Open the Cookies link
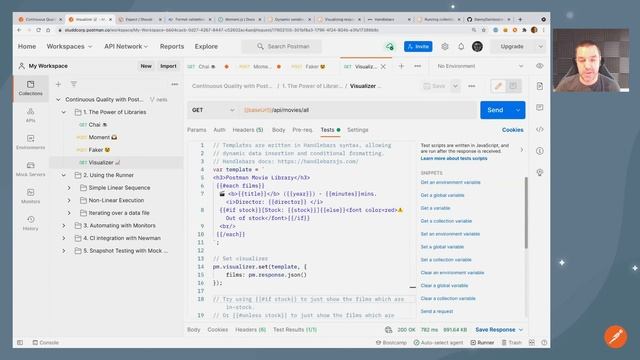The image size is (640, 360). click(x=513, y=130)
